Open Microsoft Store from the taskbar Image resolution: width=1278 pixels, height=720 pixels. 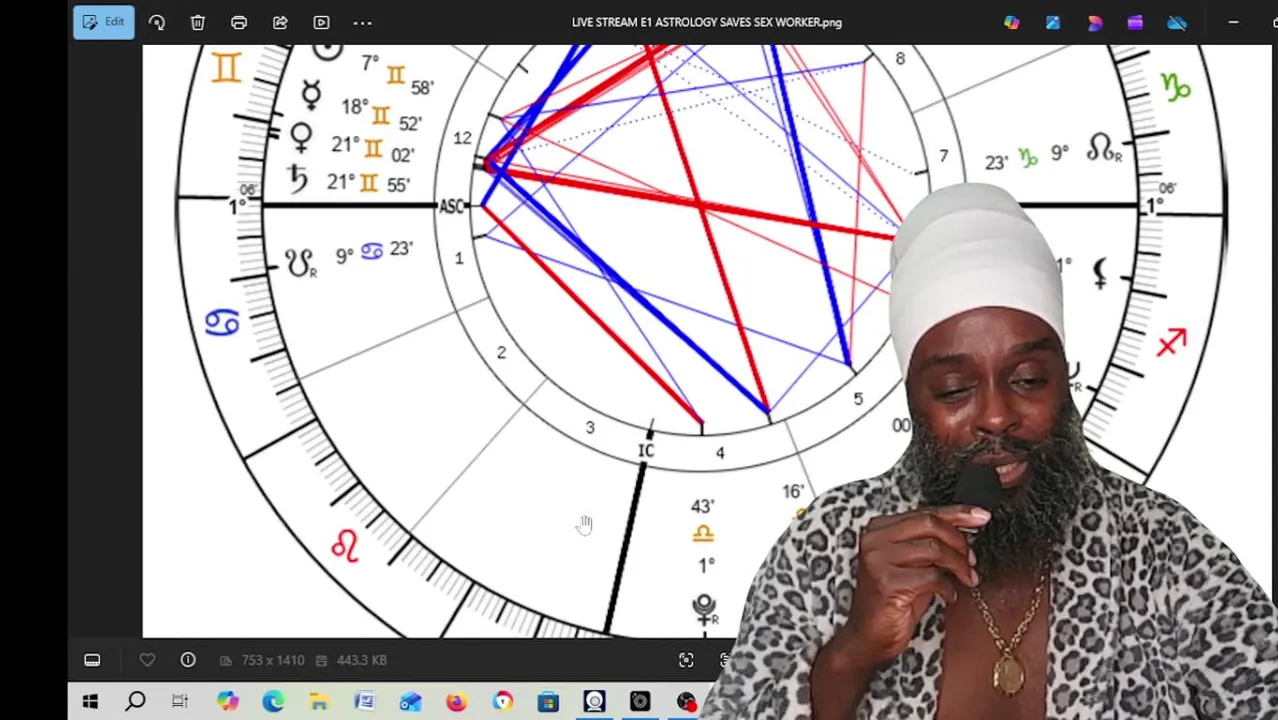pos(548,702)
